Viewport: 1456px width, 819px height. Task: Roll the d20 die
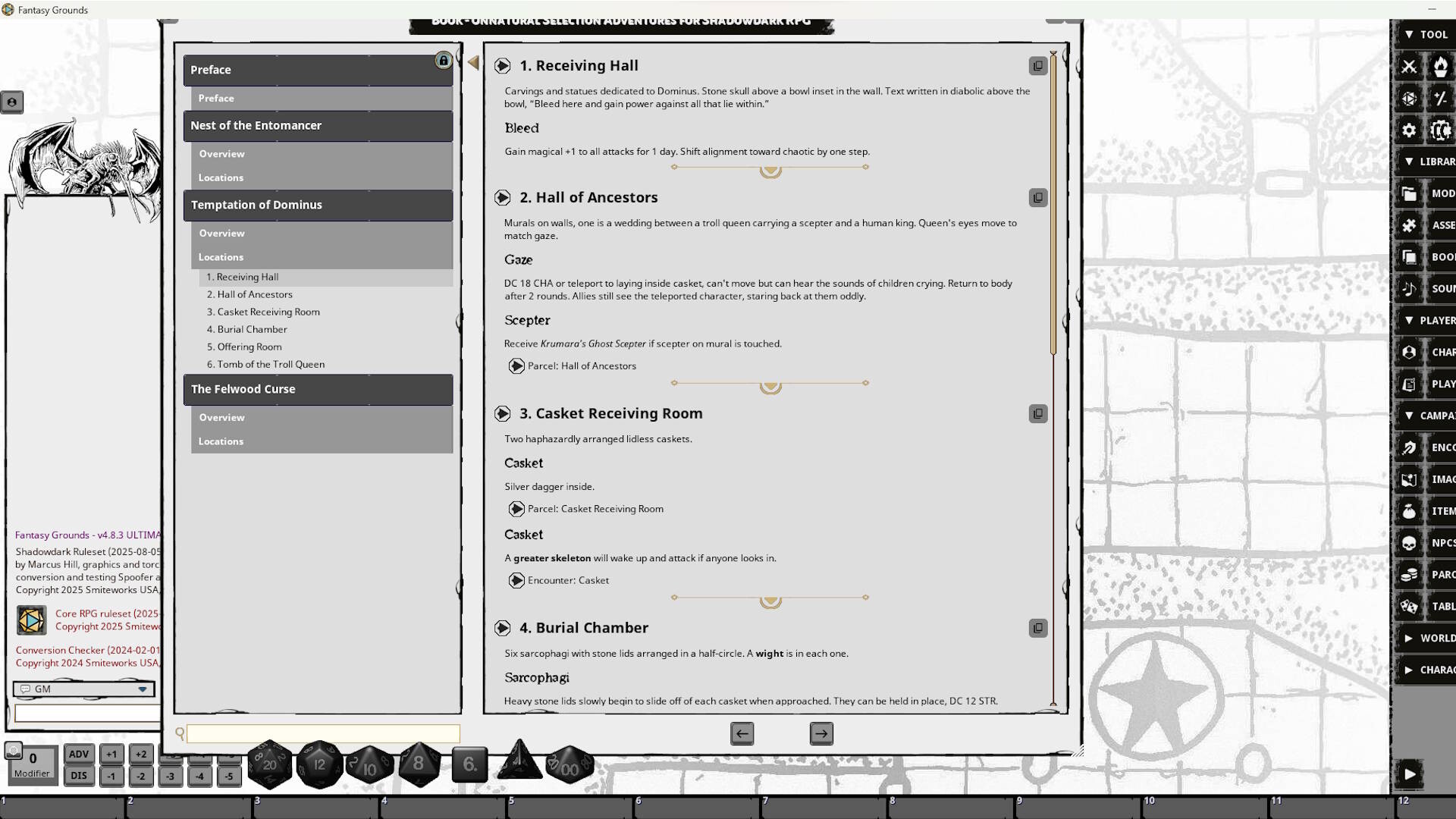tap(270, 764)
